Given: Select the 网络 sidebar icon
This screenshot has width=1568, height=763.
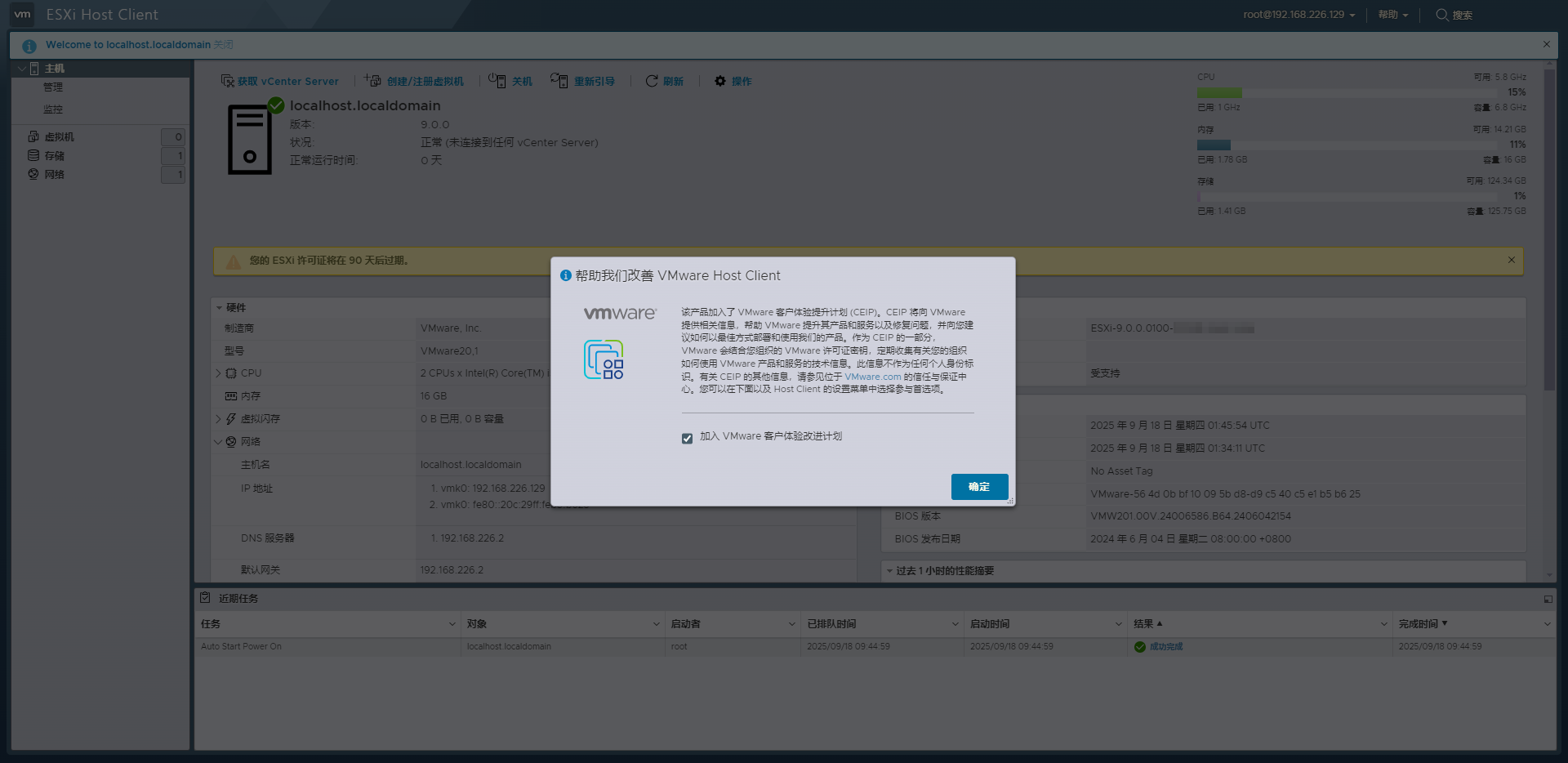Looking at the screenshot, I should tap(33, 174).
